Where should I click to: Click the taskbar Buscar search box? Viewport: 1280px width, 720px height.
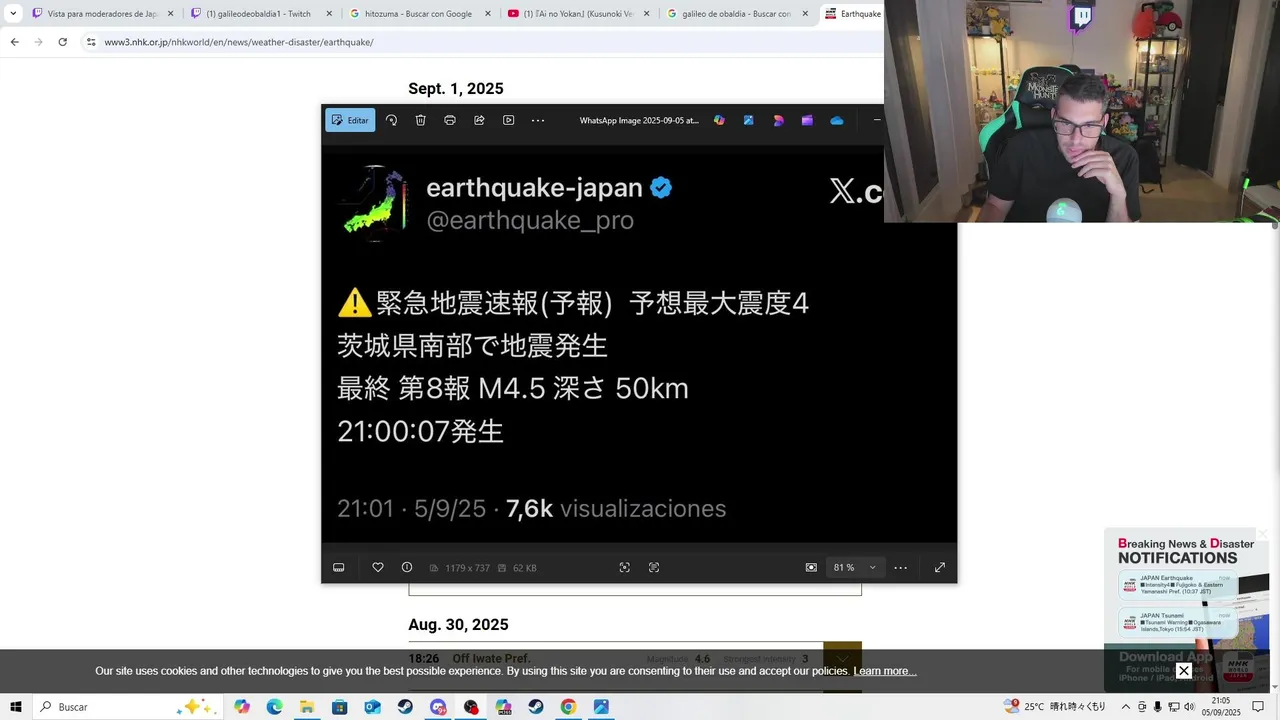tap(127, 707)
